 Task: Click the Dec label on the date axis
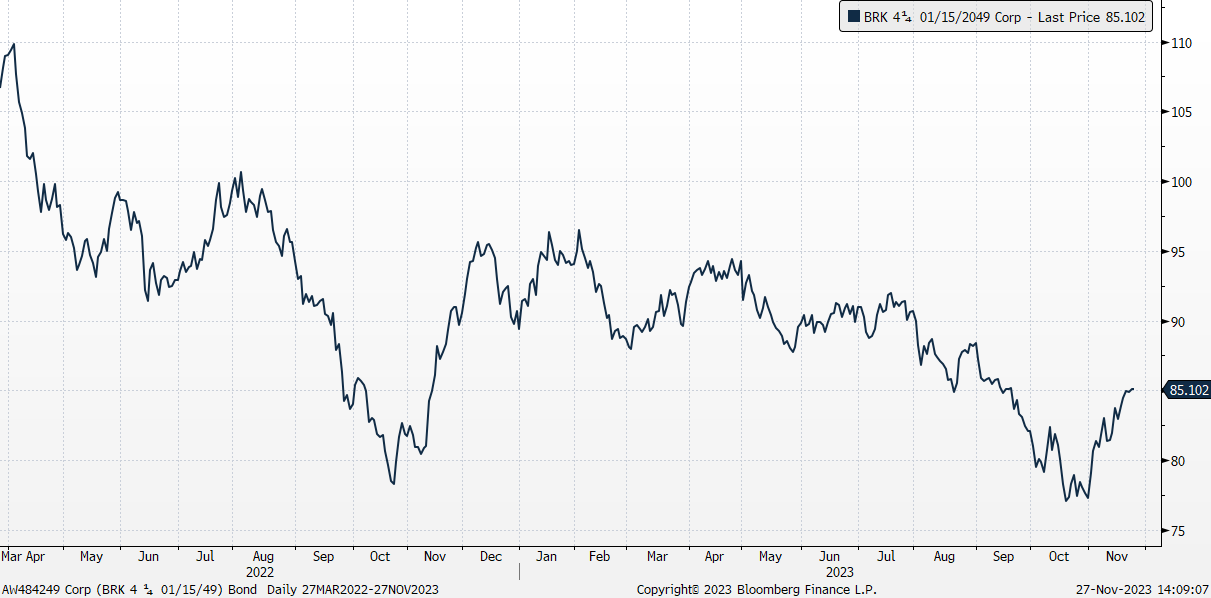(491, 556)
